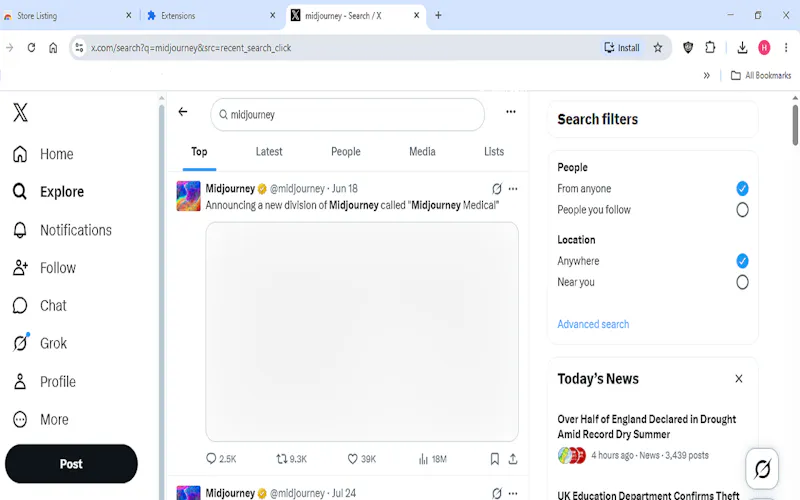Click the Install app button
800x500 pixels.
pos(621,47)
